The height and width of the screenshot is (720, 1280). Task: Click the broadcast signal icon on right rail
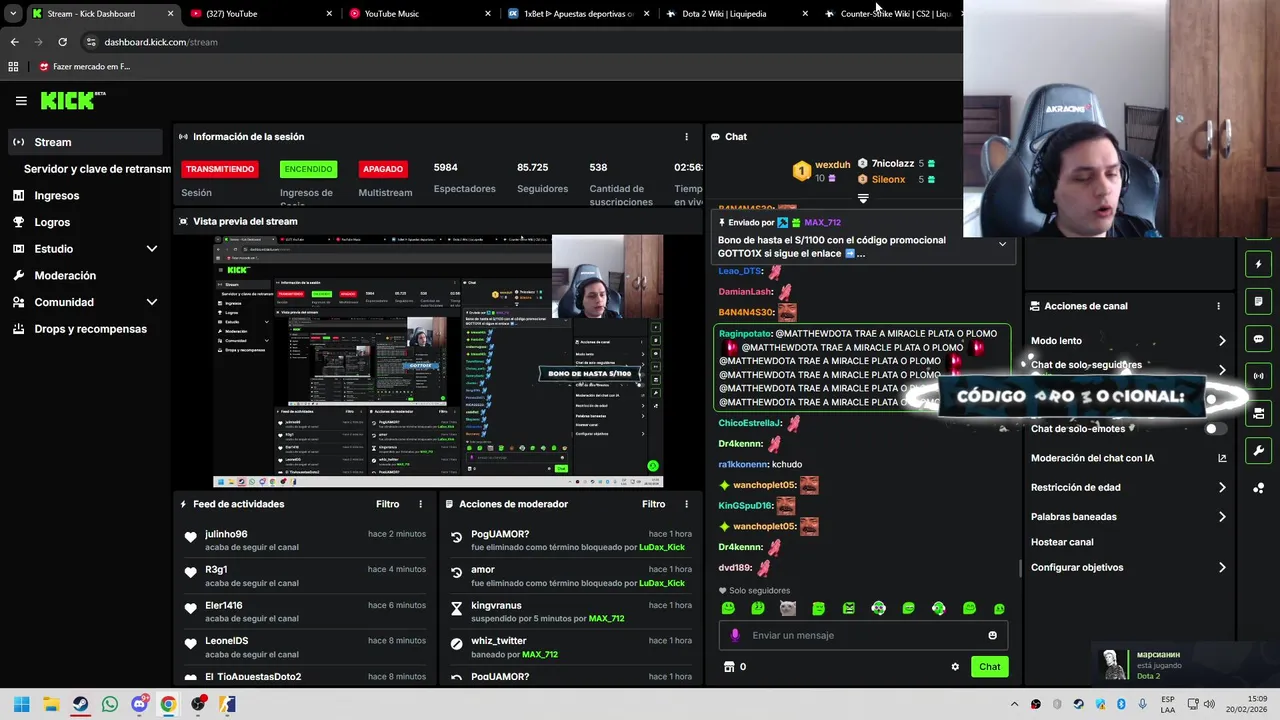point(1258,376)
